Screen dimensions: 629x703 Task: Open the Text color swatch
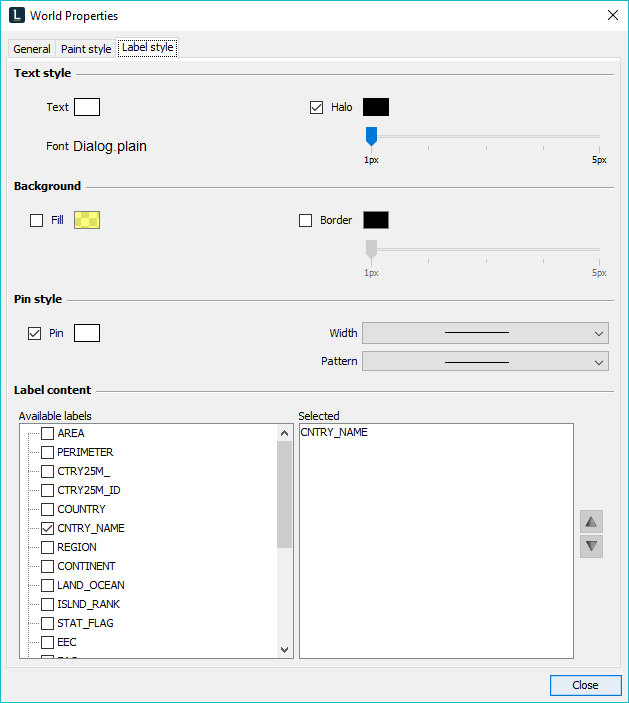pos(87,107)
